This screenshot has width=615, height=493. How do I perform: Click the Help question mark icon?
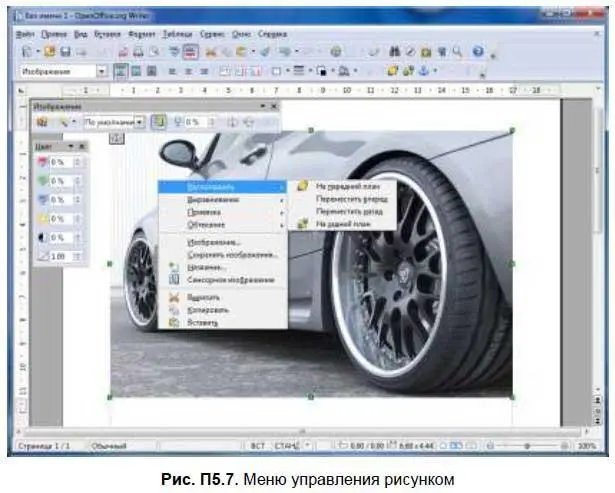pyautogui.click(x=478, y=51)
